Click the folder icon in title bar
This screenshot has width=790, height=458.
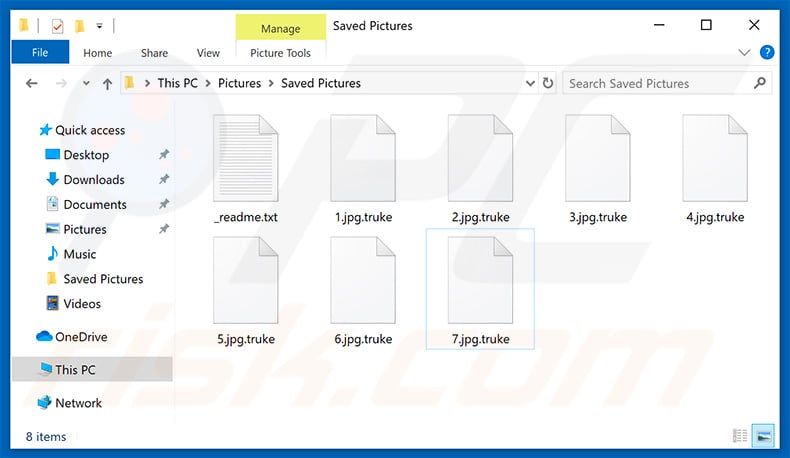24,25
